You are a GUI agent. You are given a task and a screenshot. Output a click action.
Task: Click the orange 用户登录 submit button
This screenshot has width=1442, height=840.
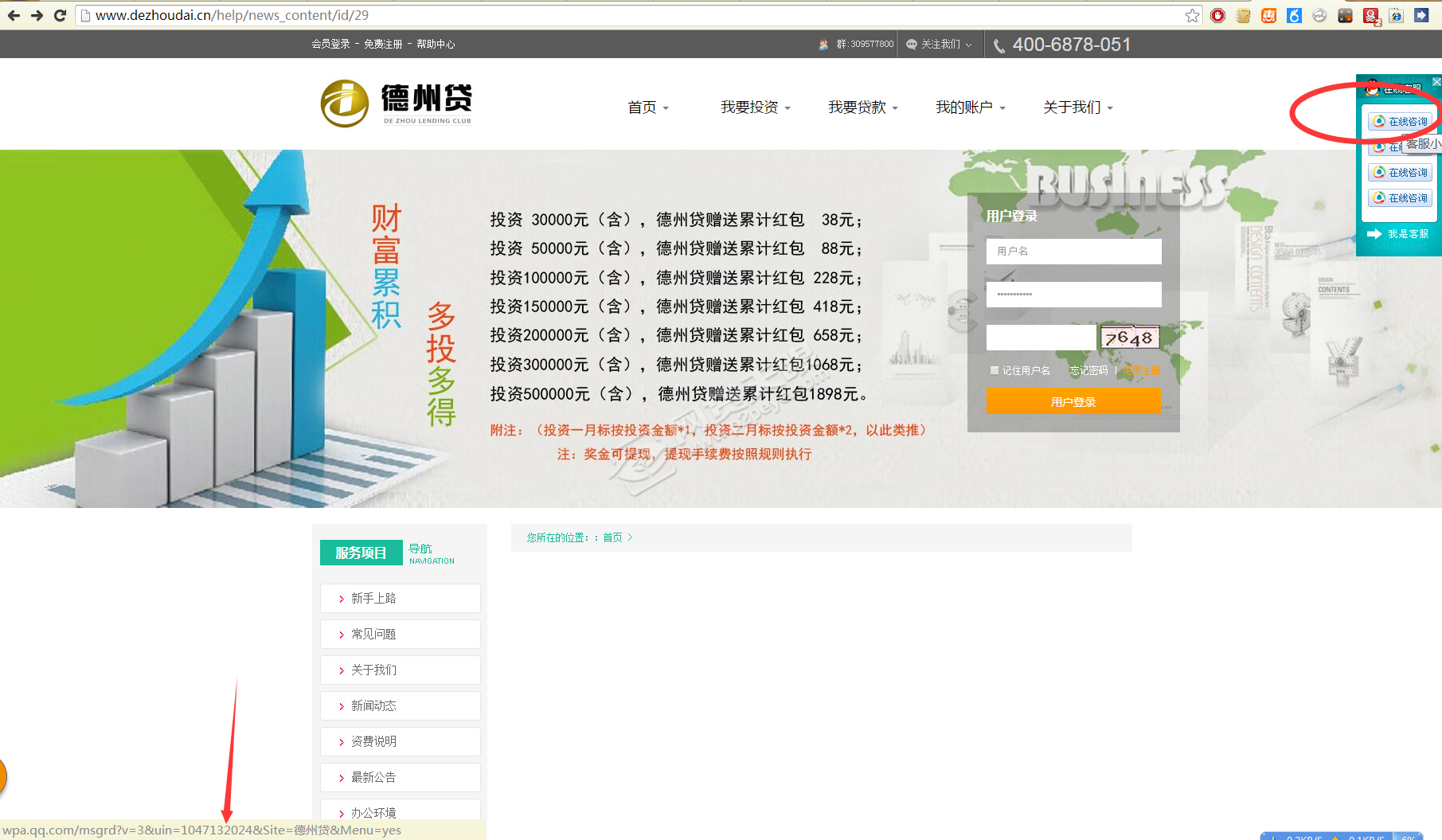(x=1073, y=401)
